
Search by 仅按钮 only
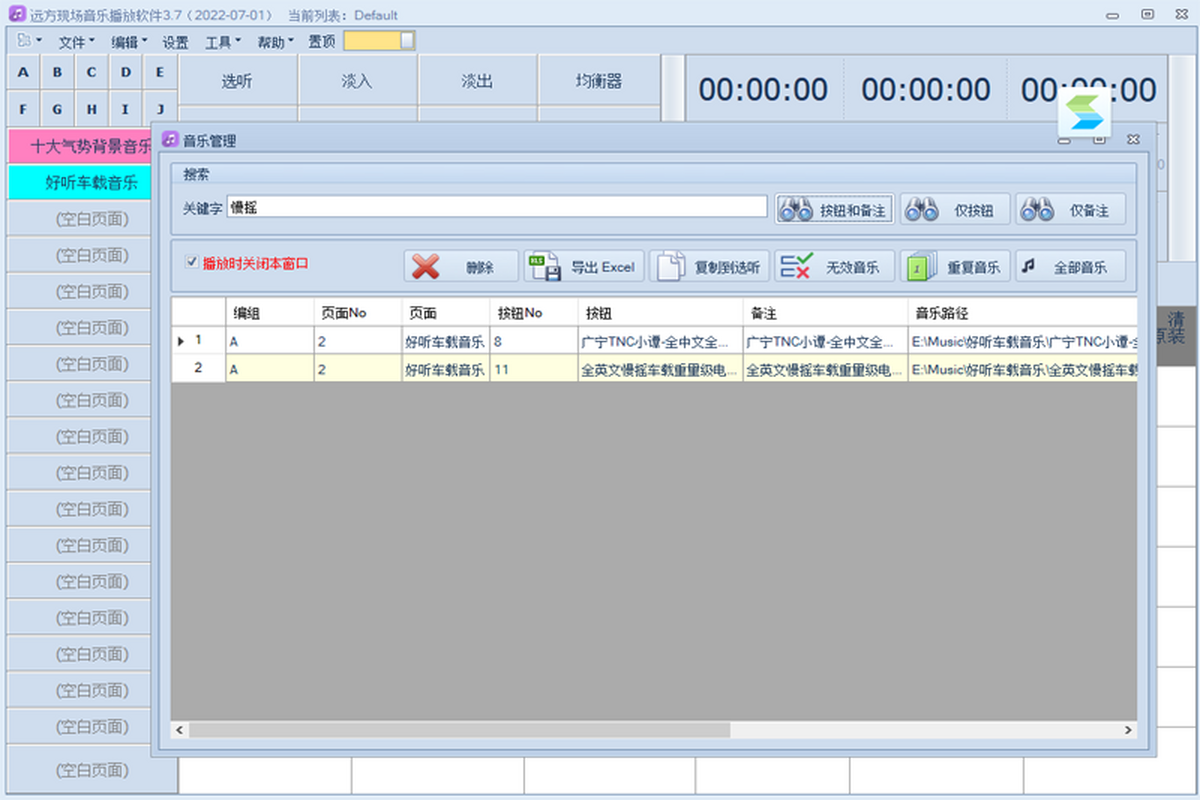pos(955,210)
